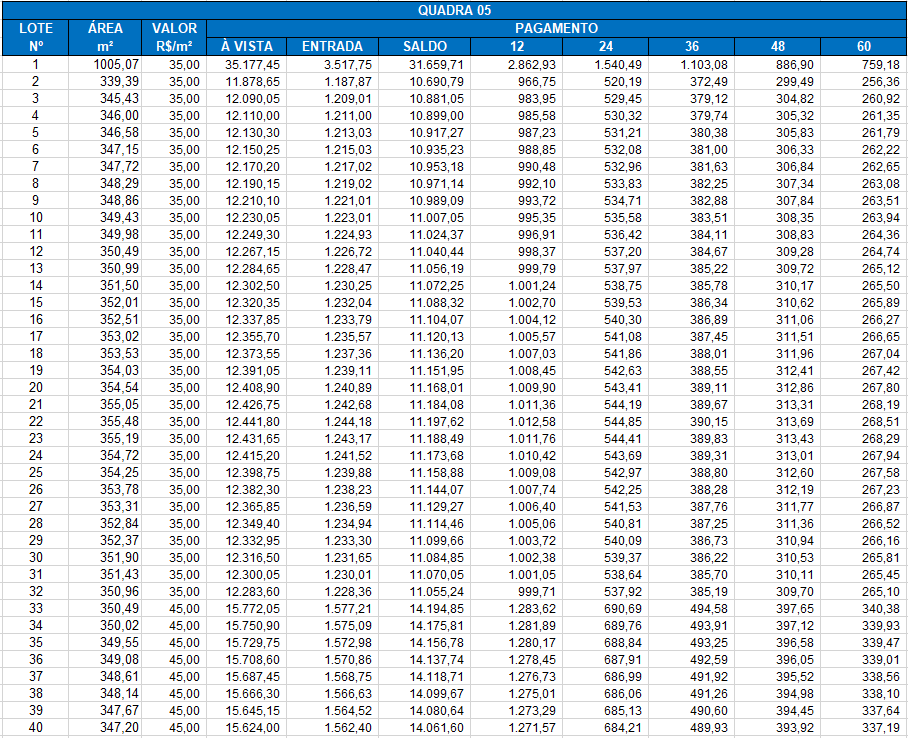Select the SALDO cell 31.659,71
This screenshot has height=738, width=908.
[436, 64]
